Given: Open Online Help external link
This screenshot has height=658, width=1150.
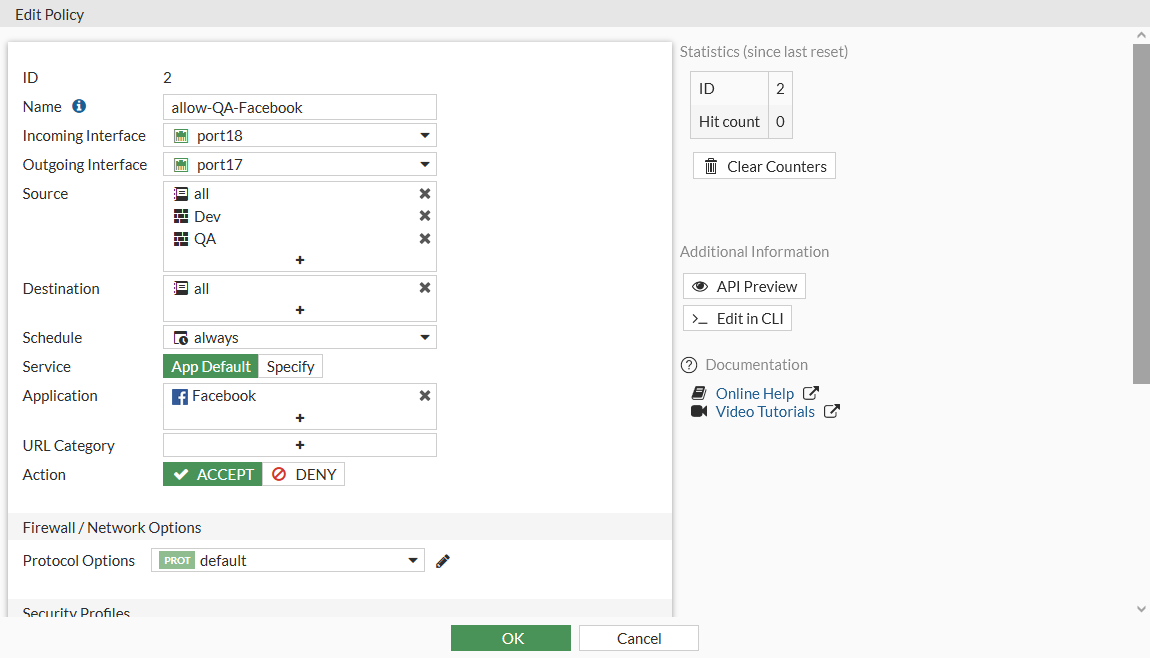Looking at the screenshot, I should pos(755,392).
